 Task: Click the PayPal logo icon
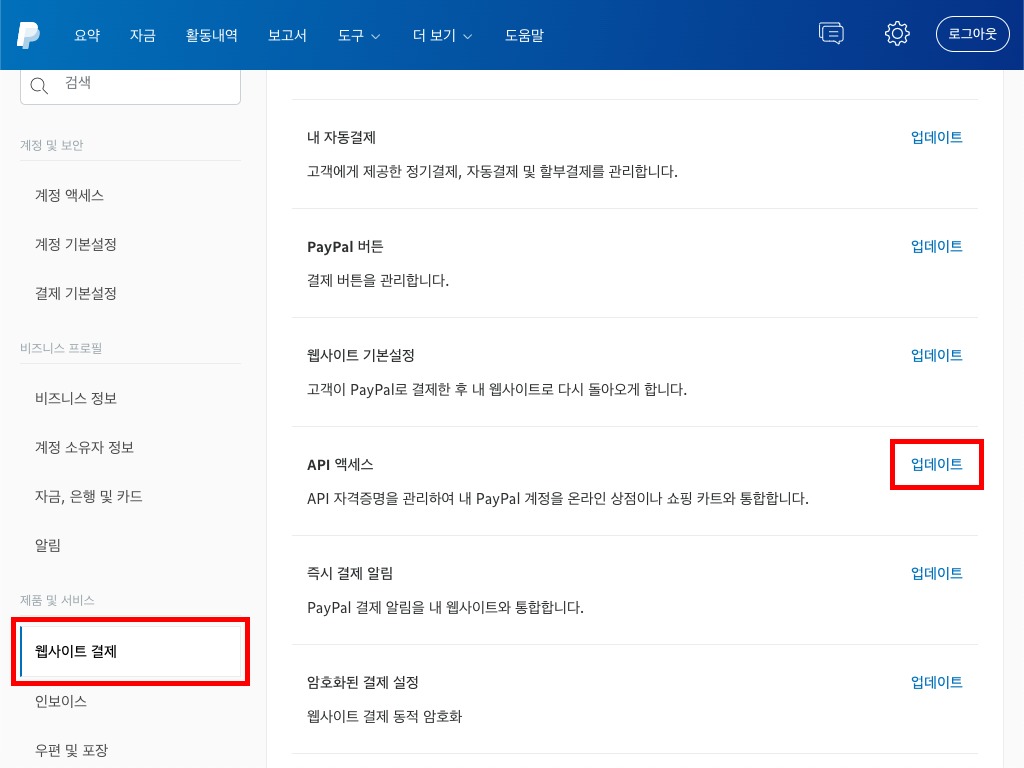click(x=28, y=35)
